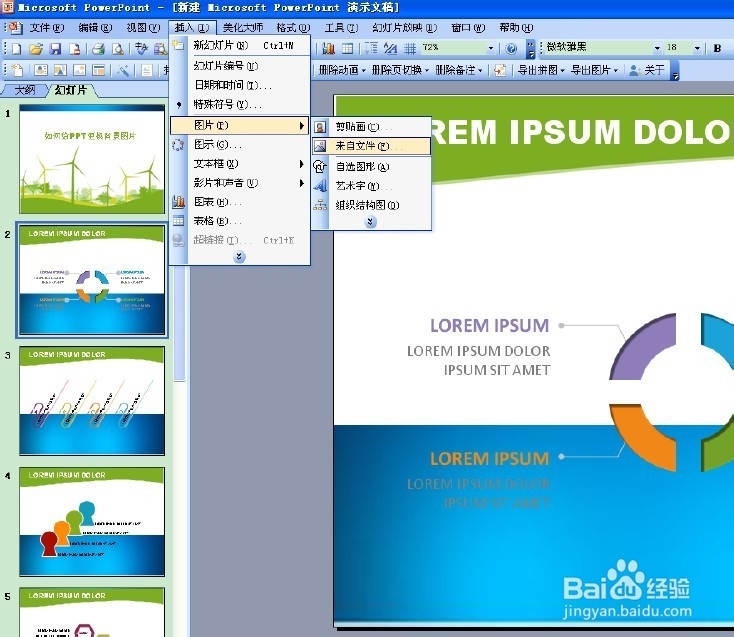Screen dimensions: 734x637
Task: Click the AutoShapes icon in the submenu
Action: tap(320, 166)
